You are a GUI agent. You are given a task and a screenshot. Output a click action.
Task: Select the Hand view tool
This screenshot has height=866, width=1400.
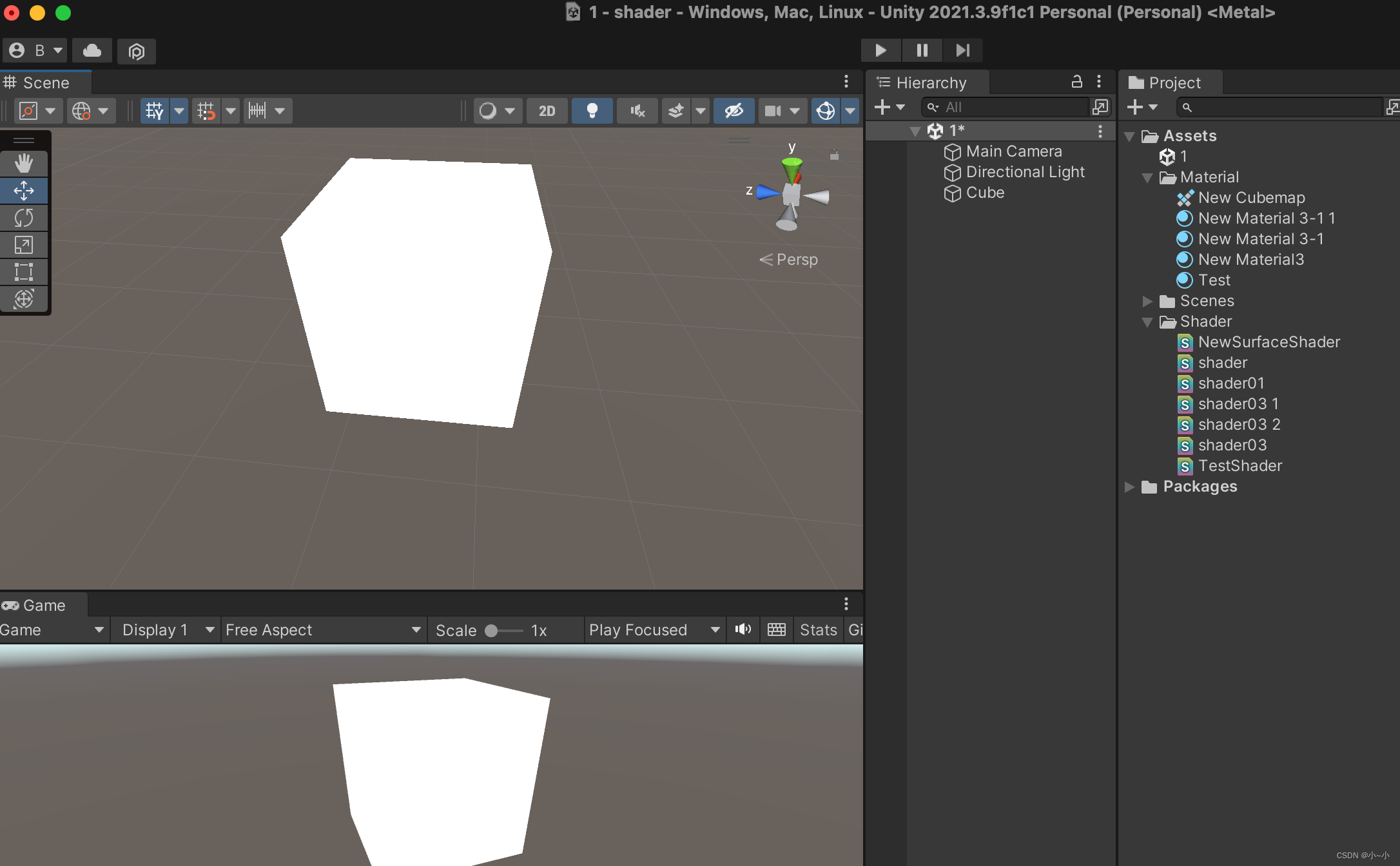24,164
